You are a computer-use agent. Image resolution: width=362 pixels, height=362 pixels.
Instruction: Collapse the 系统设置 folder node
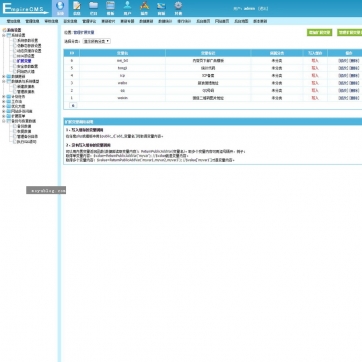point(4,35)
